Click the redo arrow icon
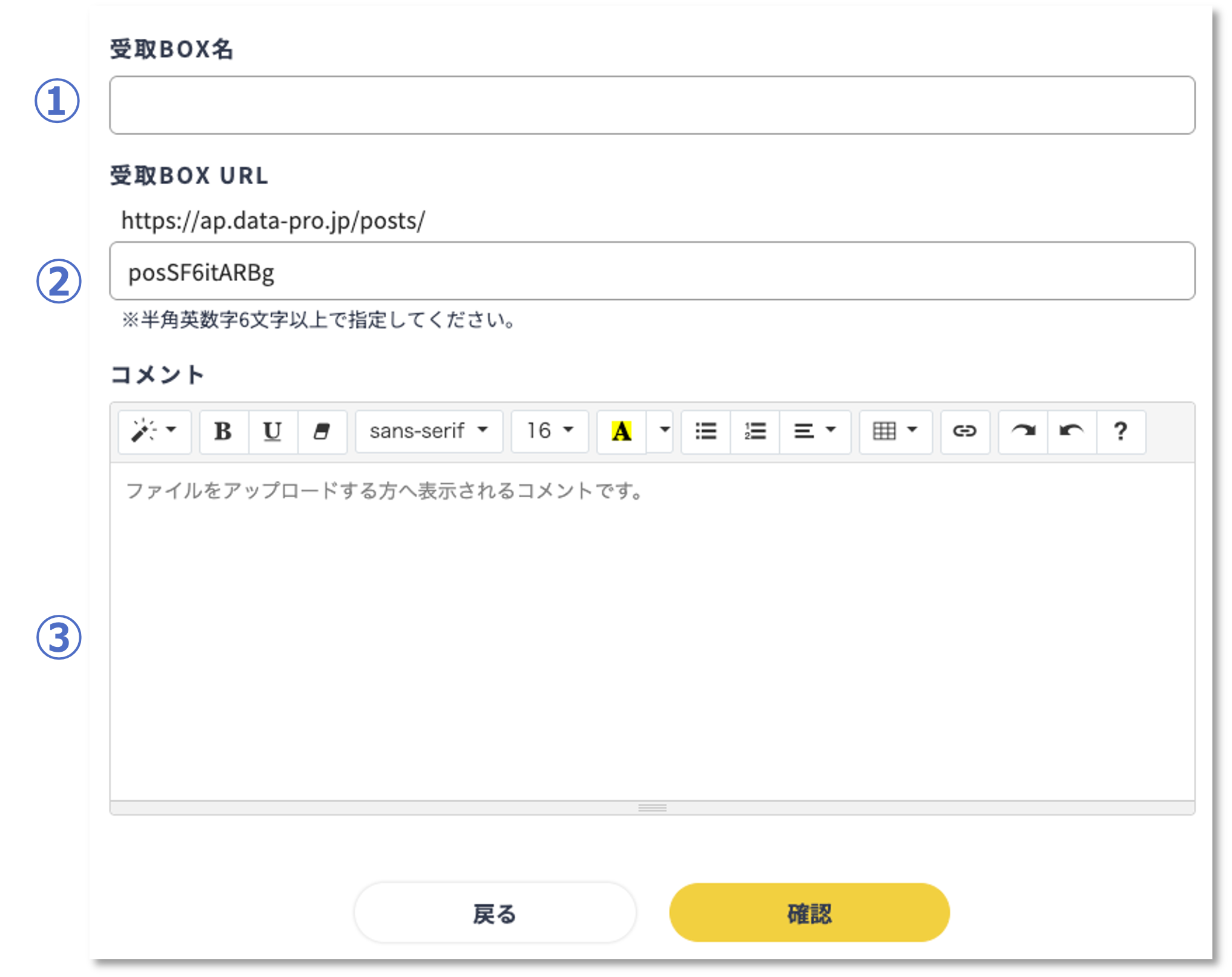1232x977 pixels. pyautogui.click(x=1023, y=431)
